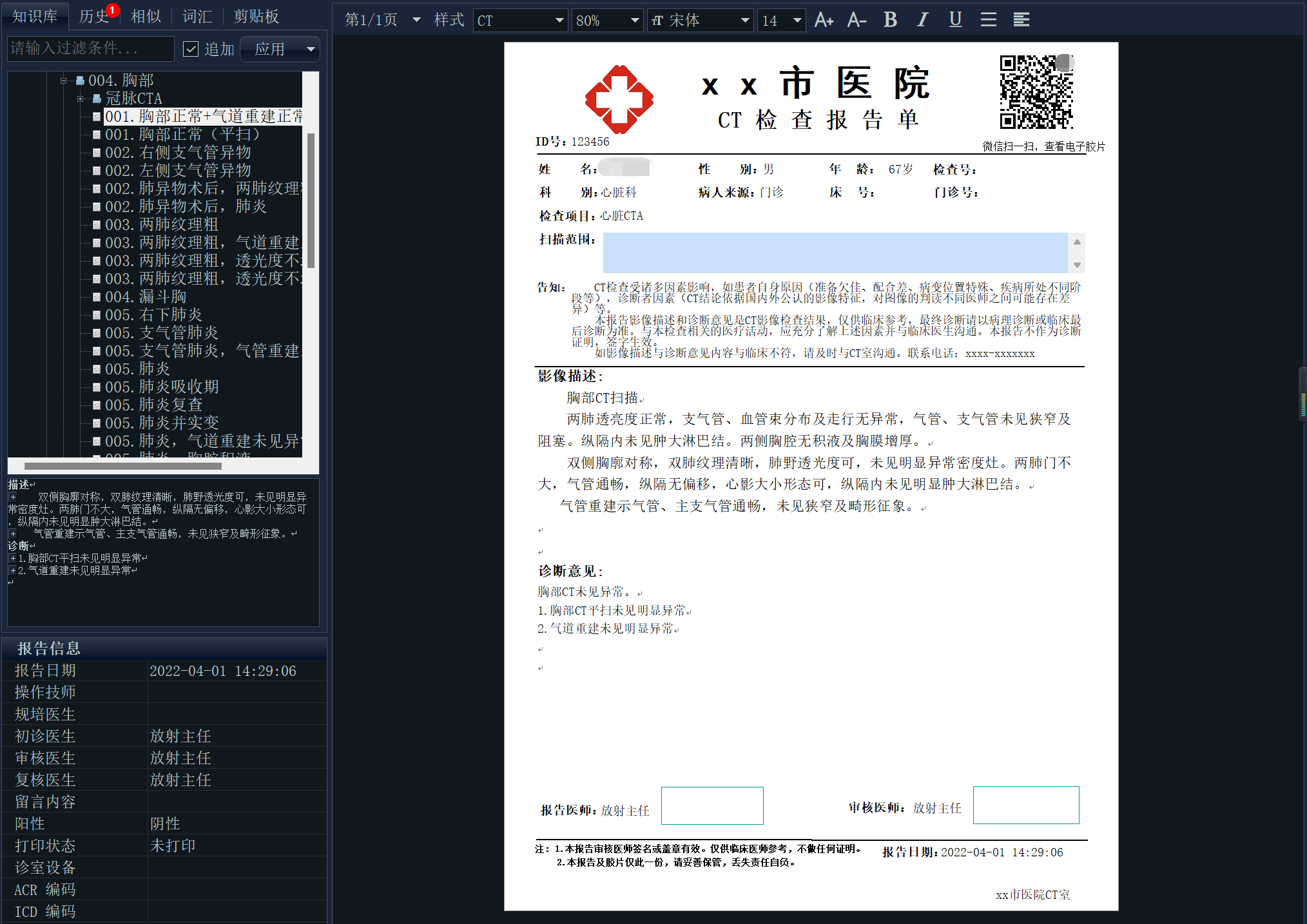
Task: Click the text alignment icon
Action: pos(1021,20)
